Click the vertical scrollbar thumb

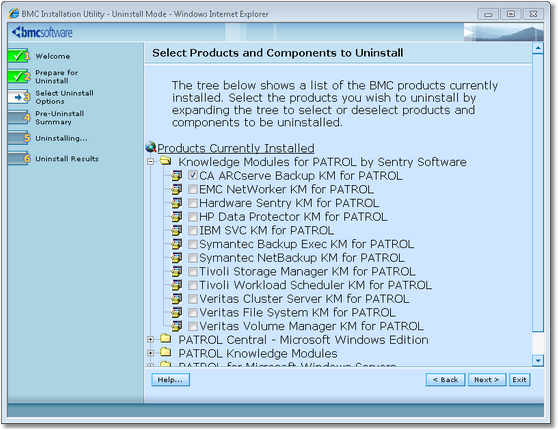click(x=538, y=192)
